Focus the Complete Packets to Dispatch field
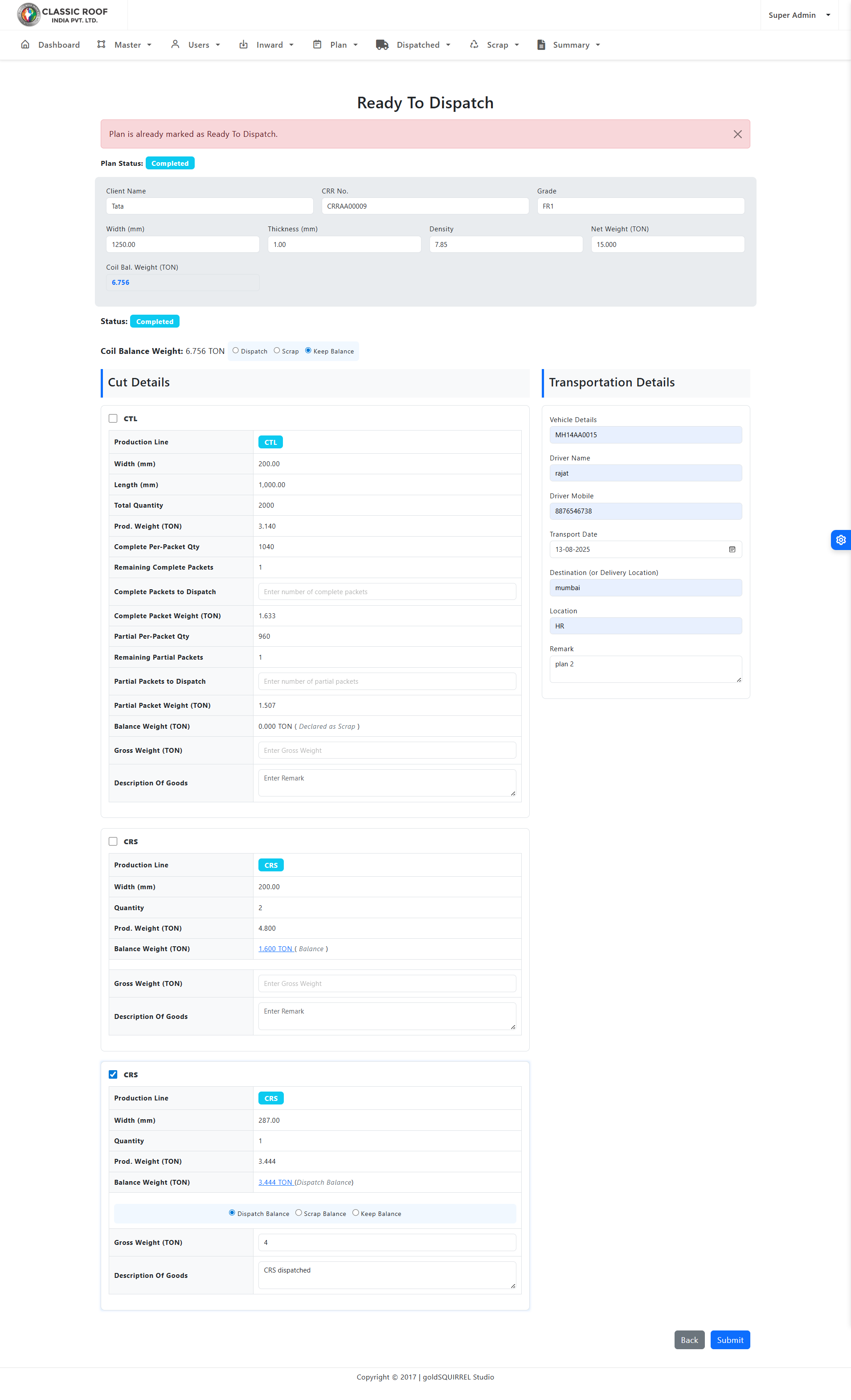The image size is (851, 1400). [387, 591]
